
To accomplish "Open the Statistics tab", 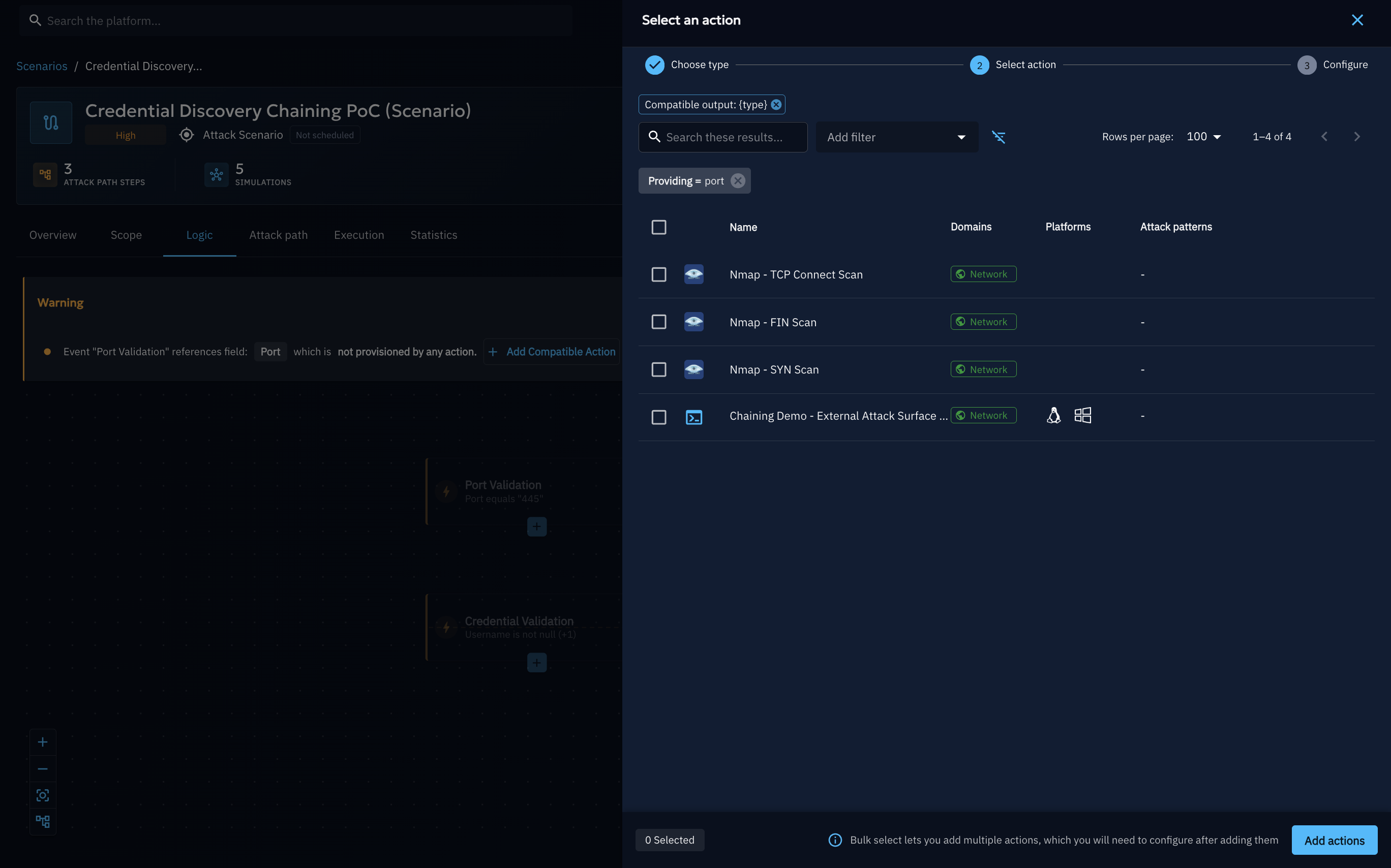I will pos(434,235).
